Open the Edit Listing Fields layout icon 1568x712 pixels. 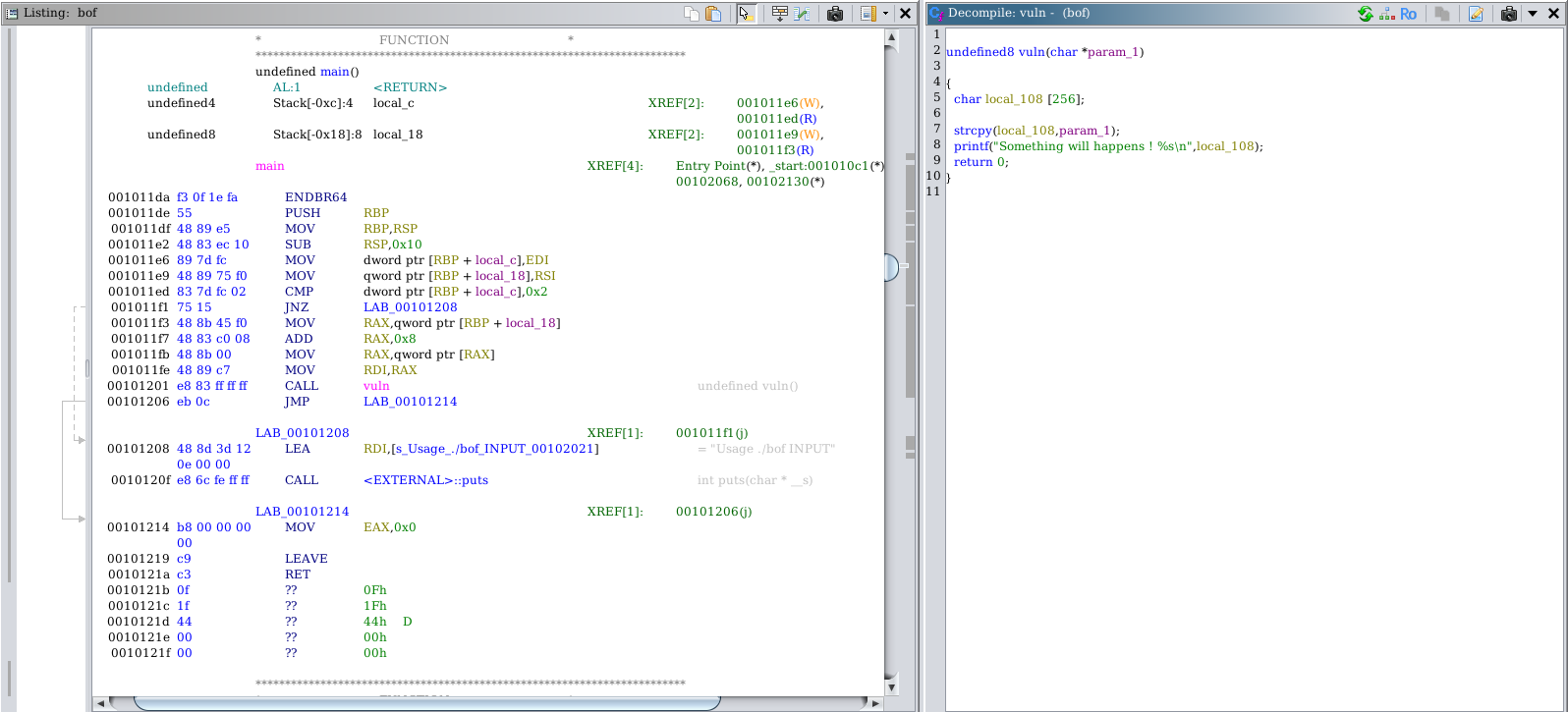[x=779, y=14]
